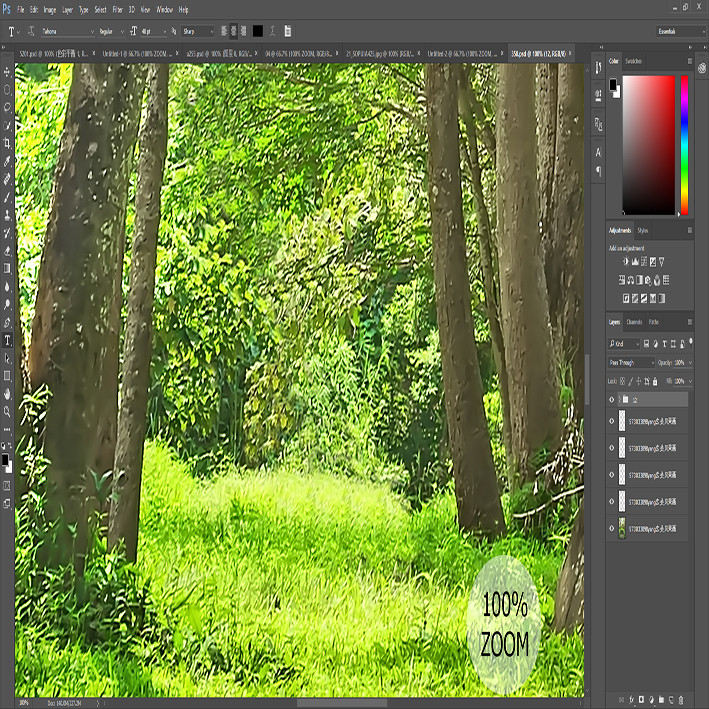Hide the layer group 12 eye icon
The width and height of the screenshot is (709, 709).
[x=612, y=399]
